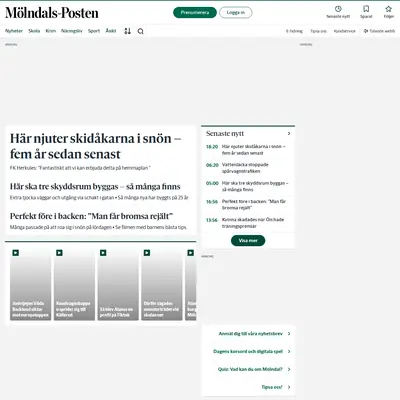Open the Kundservice link
The image size is (400, 400).
tap(345, 31)
